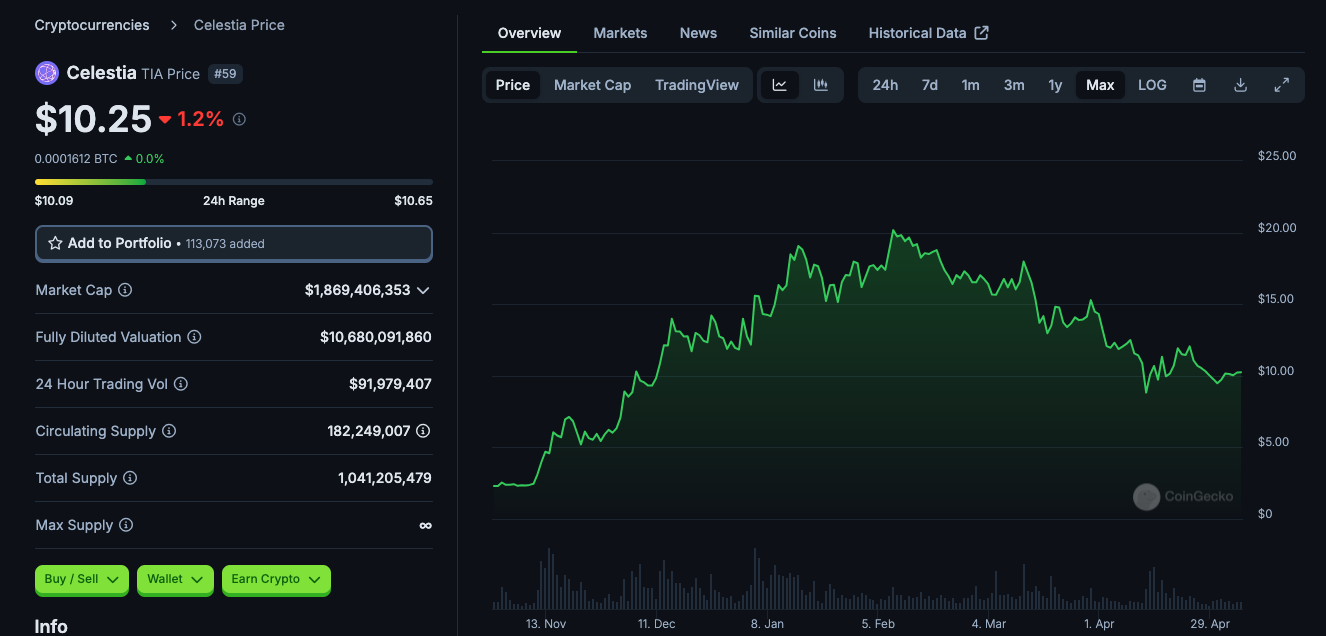Switch to the Overview tab
The image size is (1326, 636).
click(529, 33)
